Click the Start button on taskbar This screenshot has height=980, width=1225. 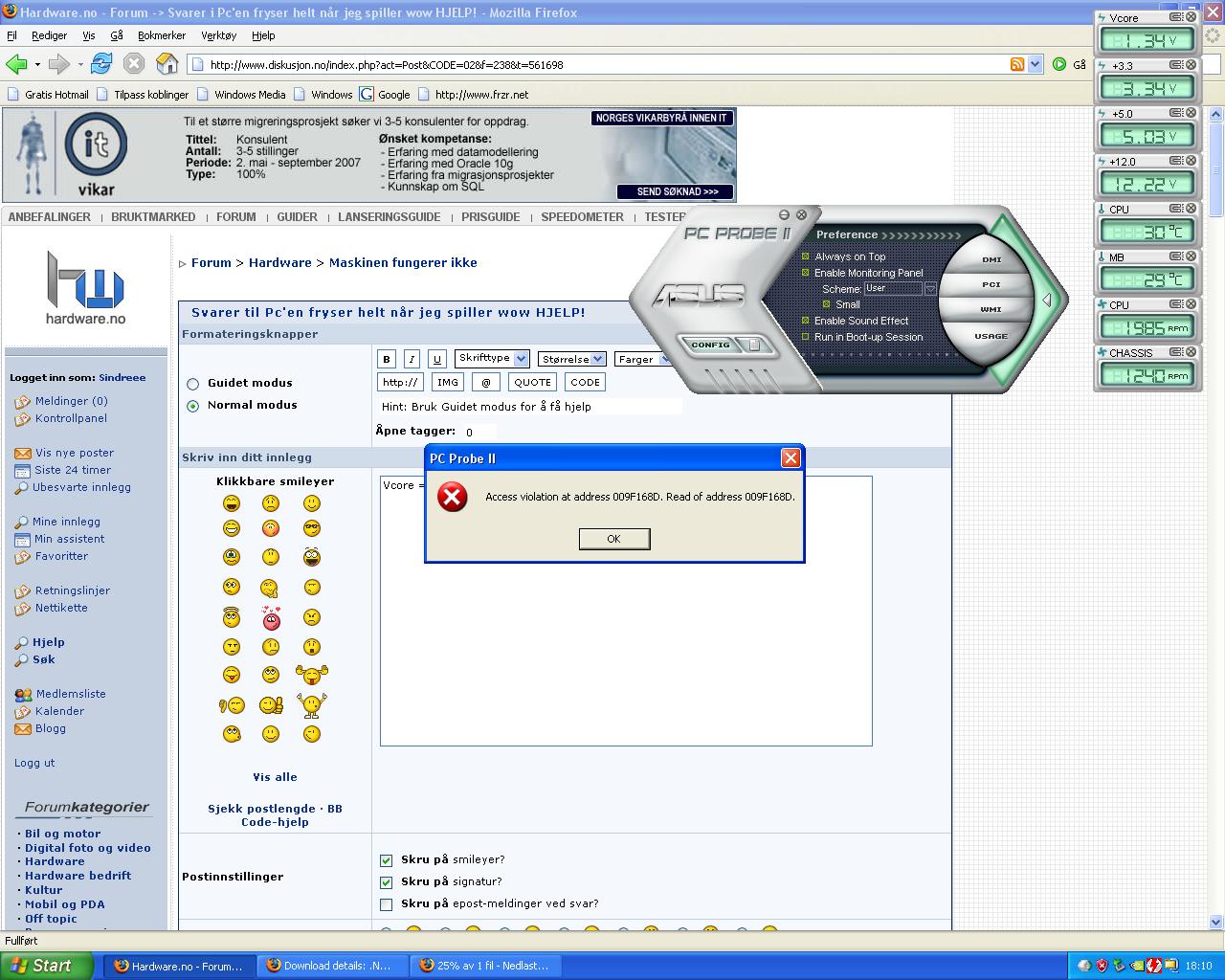pyautogui.click(x=47, y=966)
